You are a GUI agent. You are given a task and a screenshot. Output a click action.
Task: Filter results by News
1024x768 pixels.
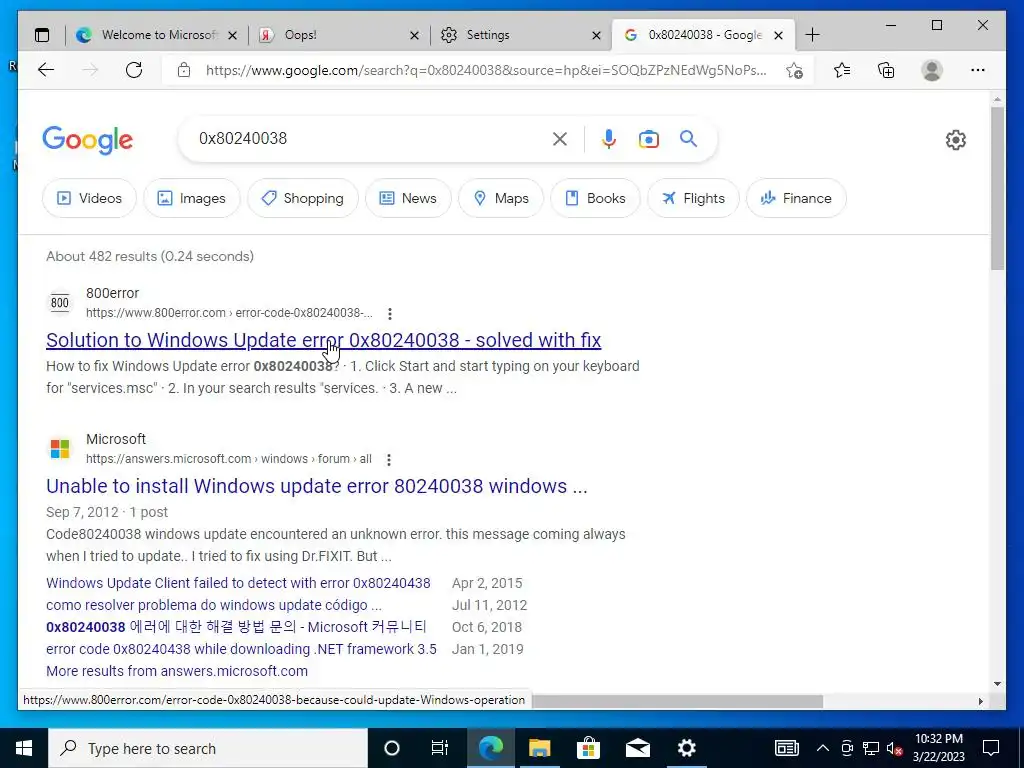(x=408, y=198)
